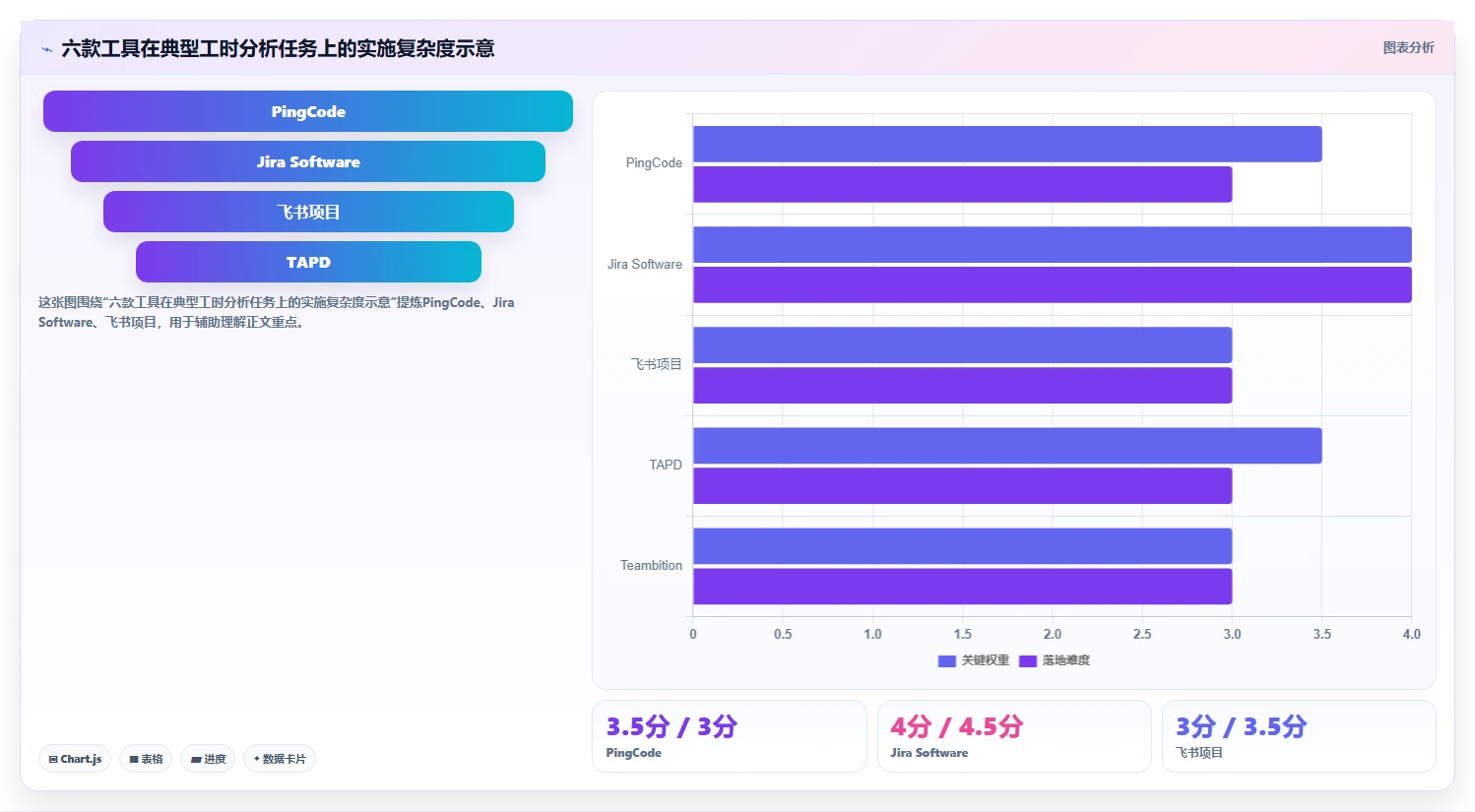The height and width of the screenshot is (812, 1475).
Task: Select the 飞书项目 funnel bar
Action: (308, 212)
